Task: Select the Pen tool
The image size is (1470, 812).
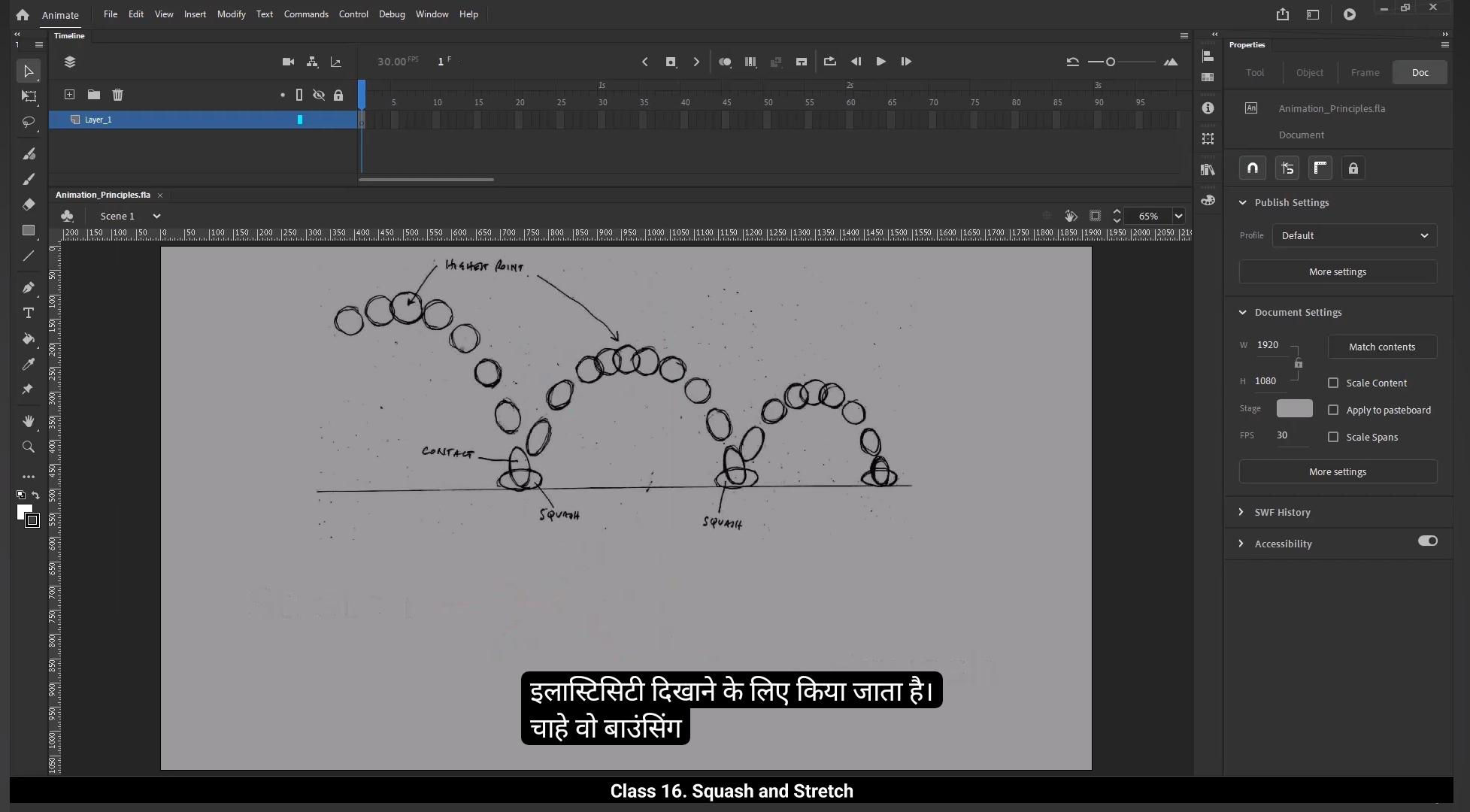Action: click(x=29, y=287)
